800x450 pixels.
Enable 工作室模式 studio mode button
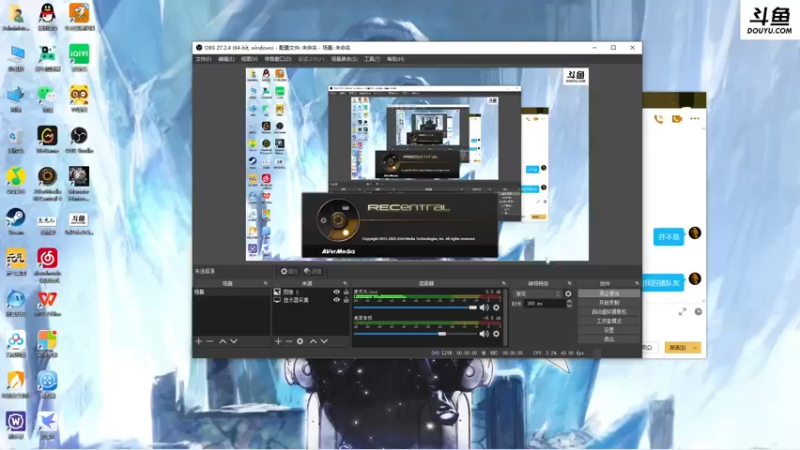tap(609, 321)
